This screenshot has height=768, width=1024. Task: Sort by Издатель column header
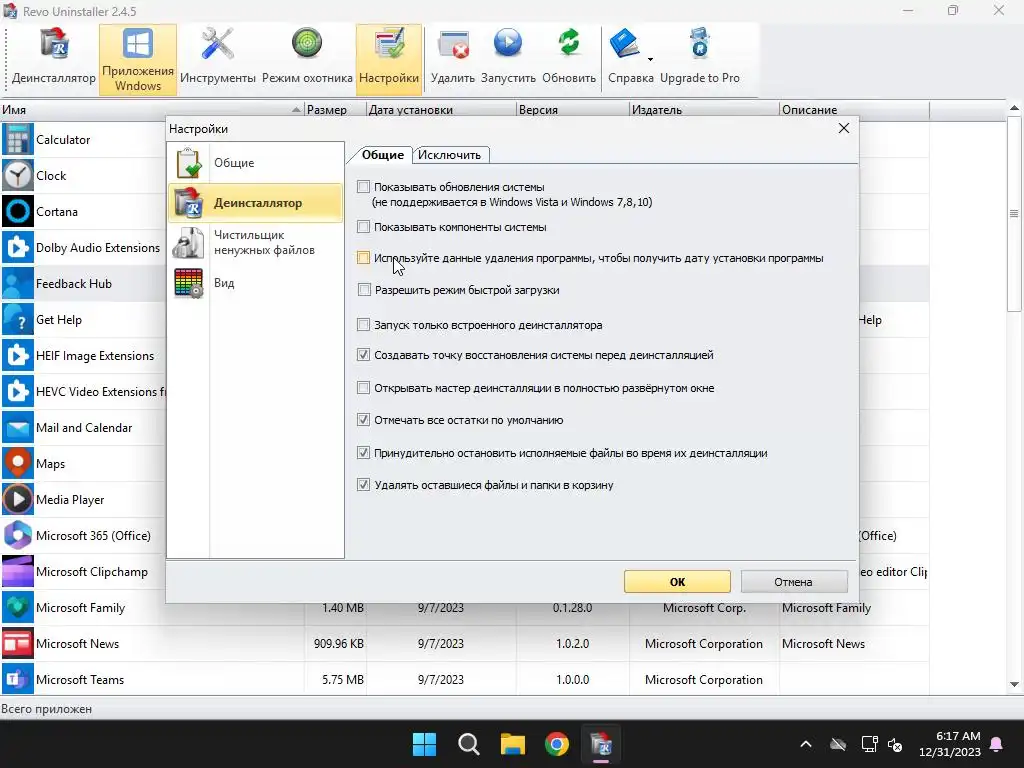click(704, 110)
